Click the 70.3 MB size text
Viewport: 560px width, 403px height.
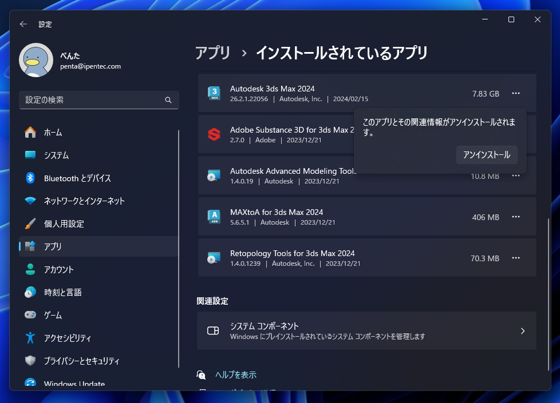pyautogui.click(x=485, y=258)
